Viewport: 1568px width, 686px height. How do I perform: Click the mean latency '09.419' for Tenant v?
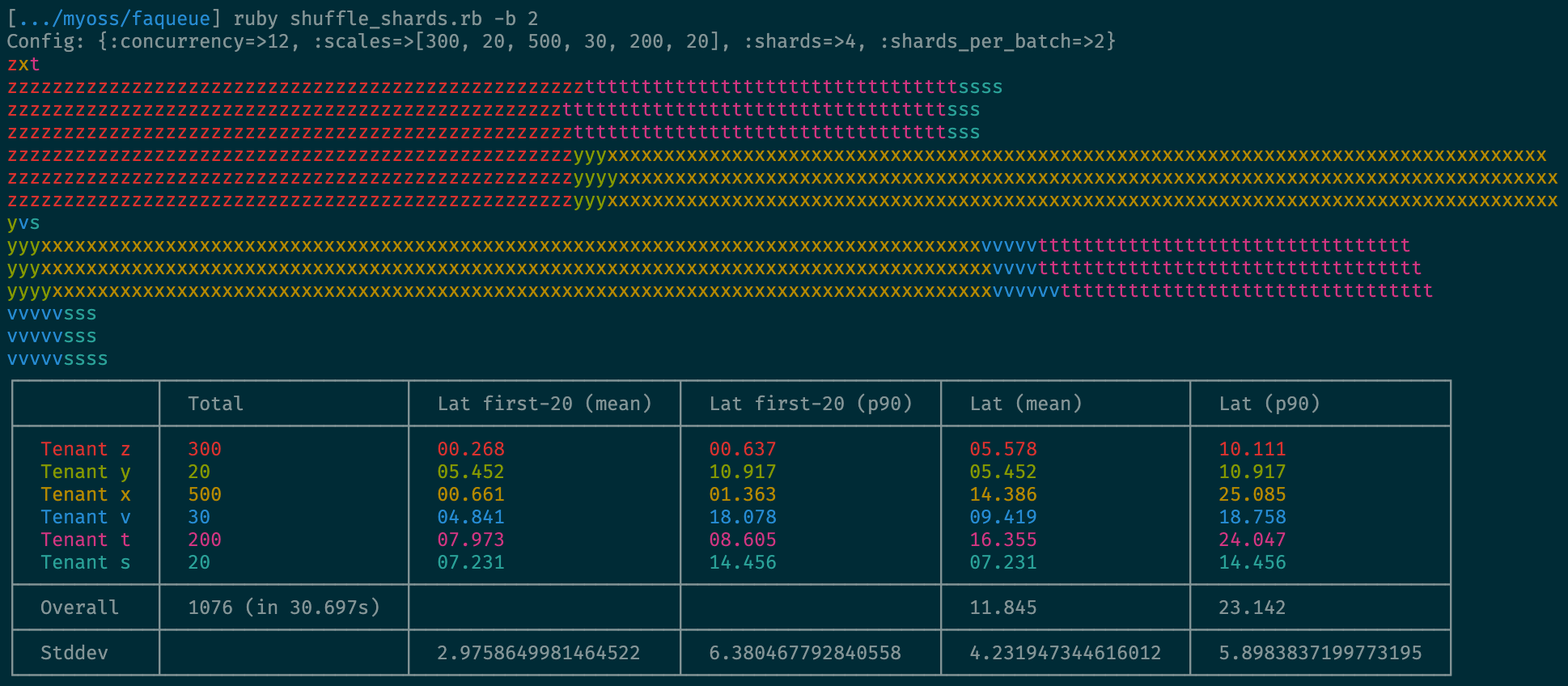tap(1003, 517)
